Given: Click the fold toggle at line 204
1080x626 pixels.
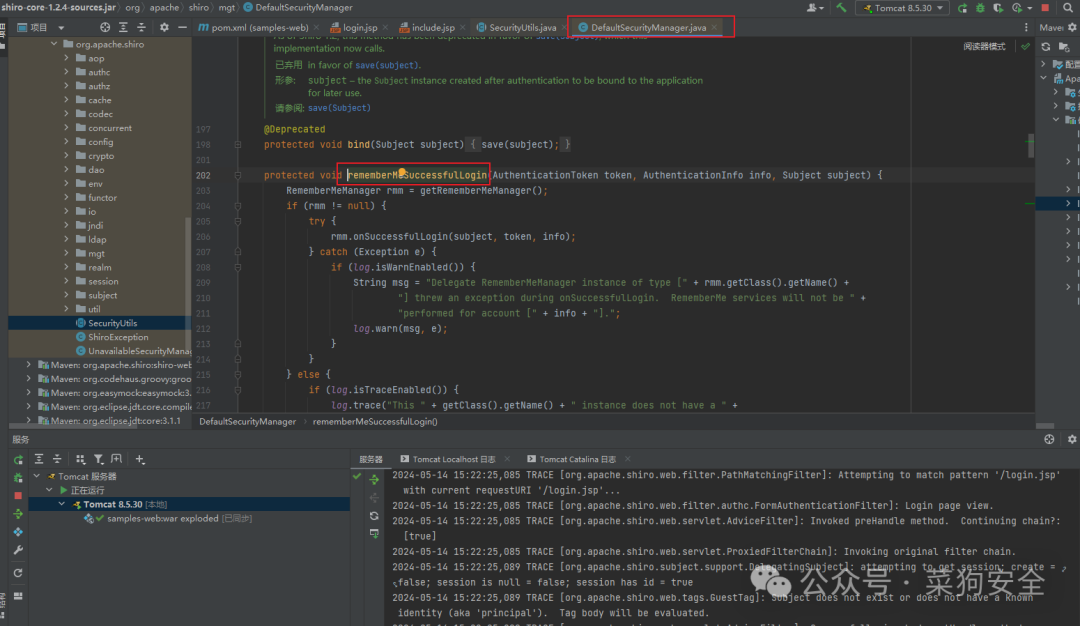Looking at the screenshot, I should [x=238, y=206].
